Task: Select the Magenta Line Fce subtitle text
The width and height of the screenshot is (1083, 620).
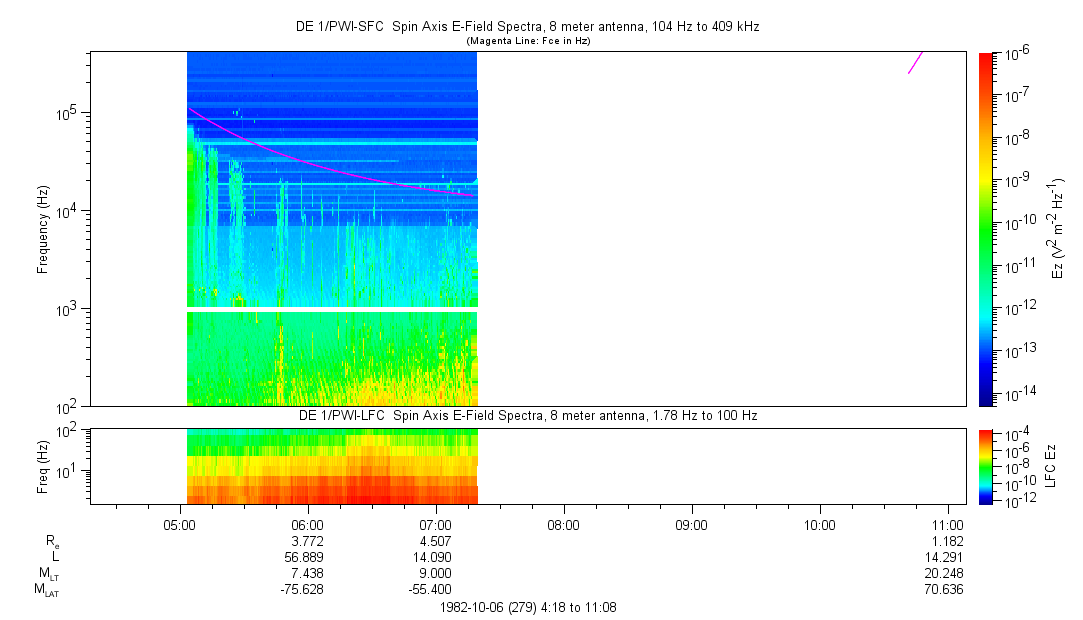Action: click(x=532, y=40)
